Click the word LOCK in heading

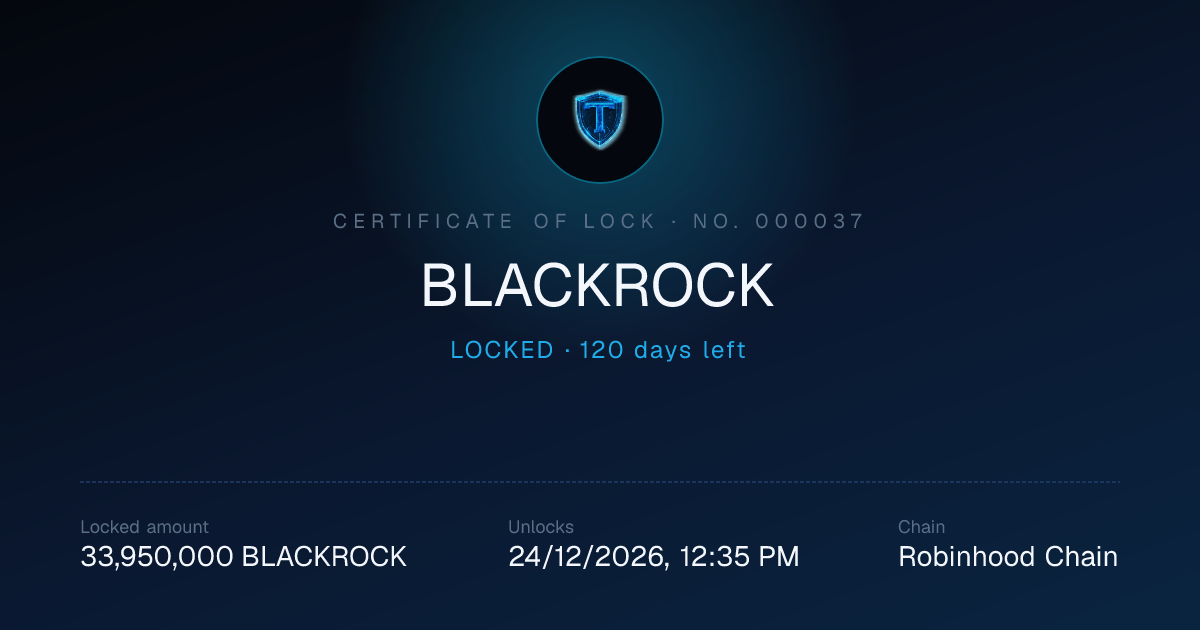coord(622,222)
